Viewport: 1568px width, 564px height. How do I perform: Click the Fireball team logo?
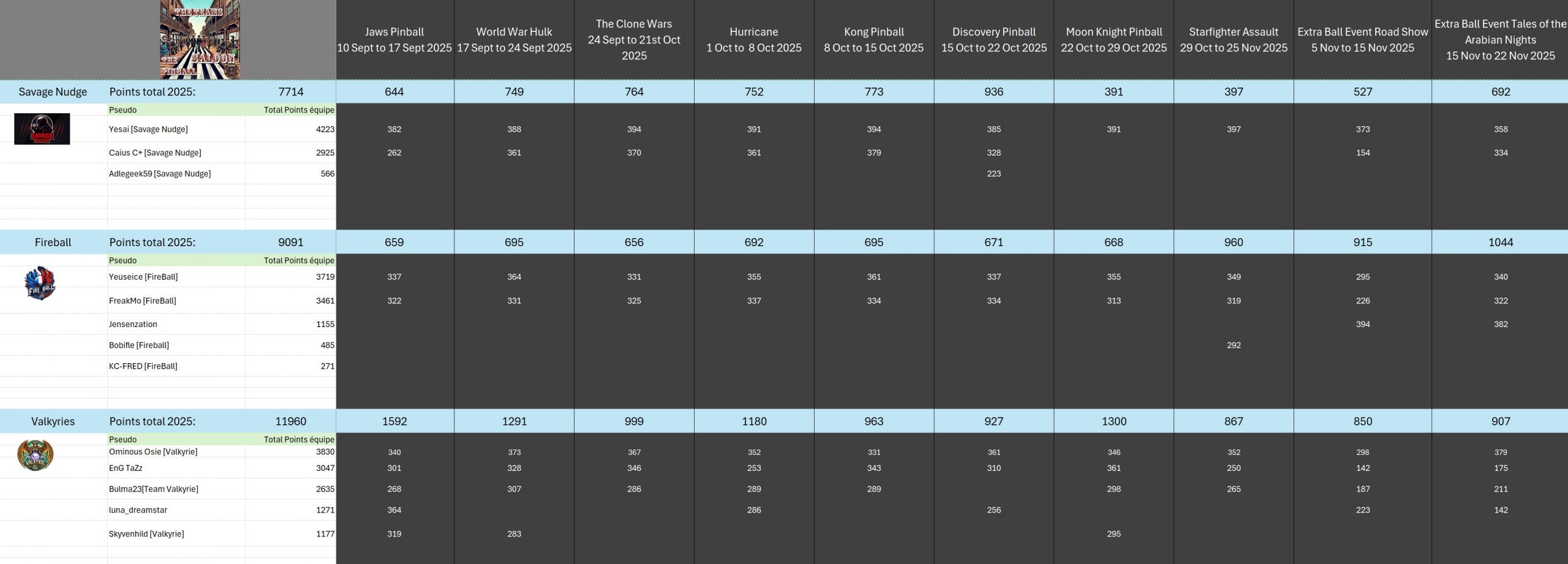point(40,283)
